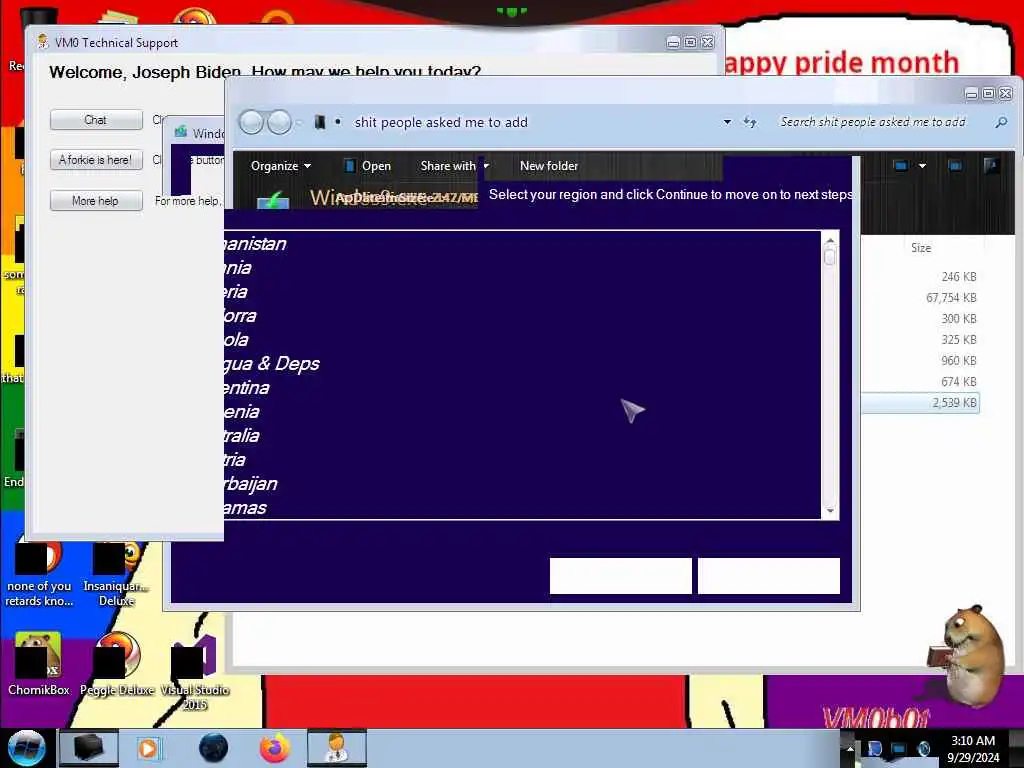Screen dimensions: 1024x768
Task: Switch to Technical Support taskbar button
Action: pos(337,748)
